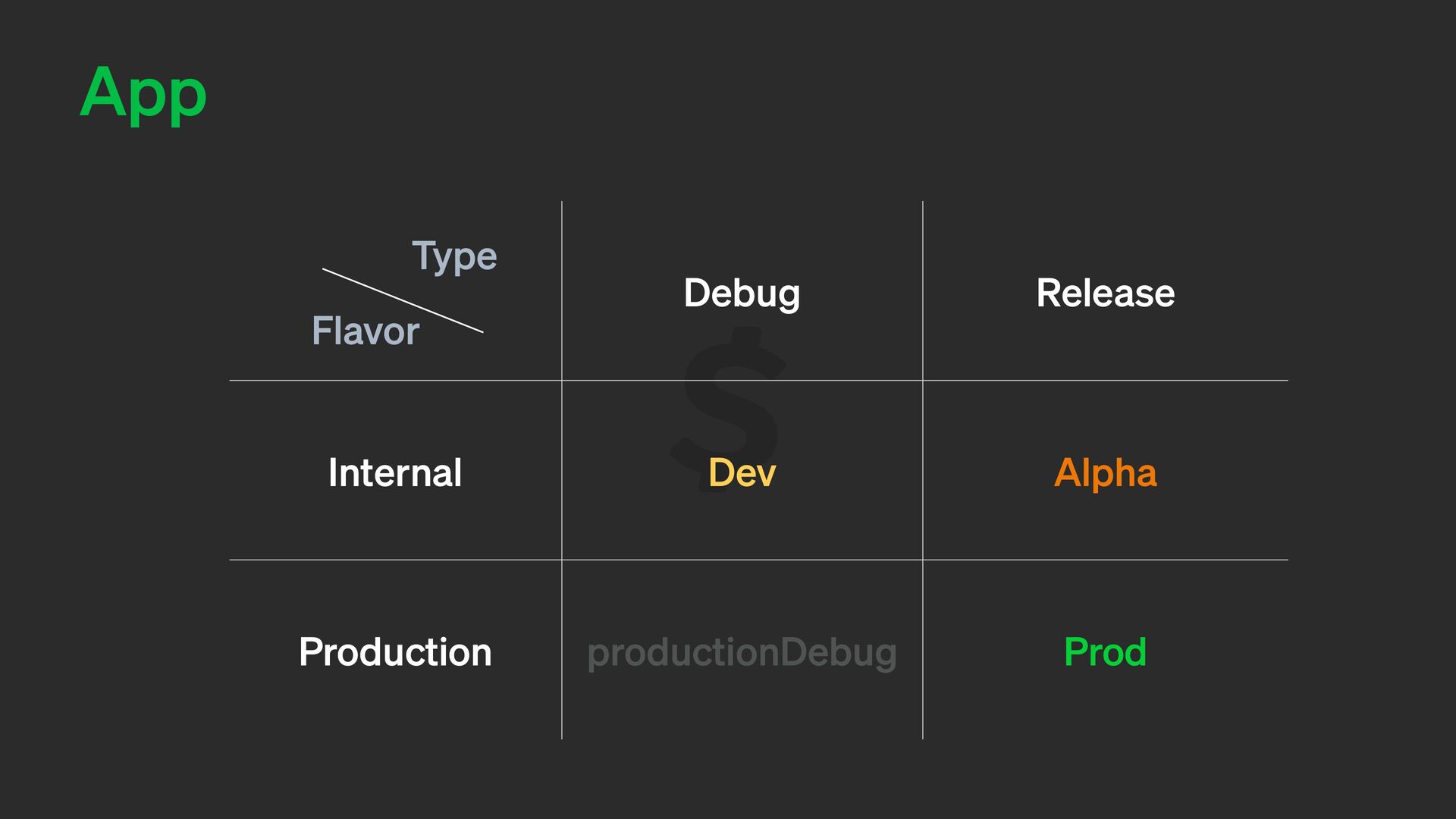Click the Debug column header
Image resolution: width=1456 pixels, height=819 pixels.
(x=742, y=293)
